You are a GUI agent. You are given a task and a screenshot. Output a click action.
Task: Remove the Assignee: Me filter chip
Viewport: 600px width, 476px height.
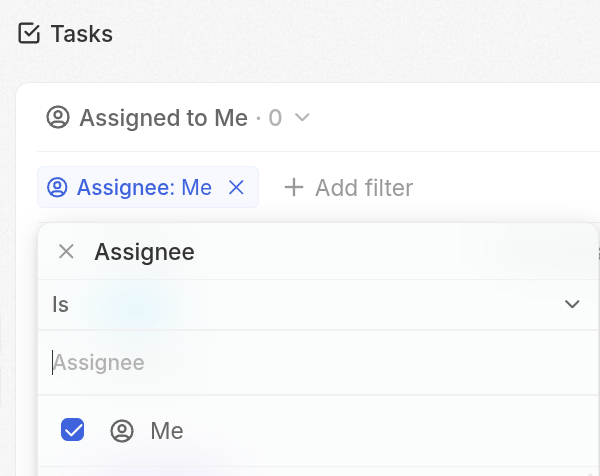tap(236, 187)
